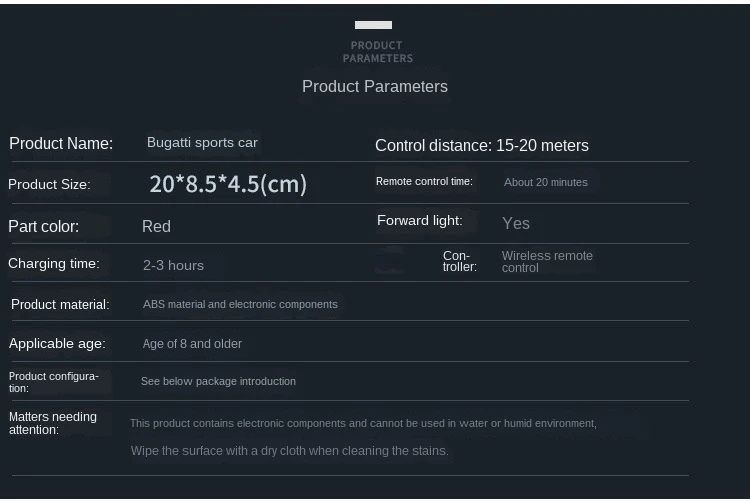Click the small "PRODUCT PARAMETERS" uppercase heading
Viewport: 750px width, 502px height.
(377, 52)
